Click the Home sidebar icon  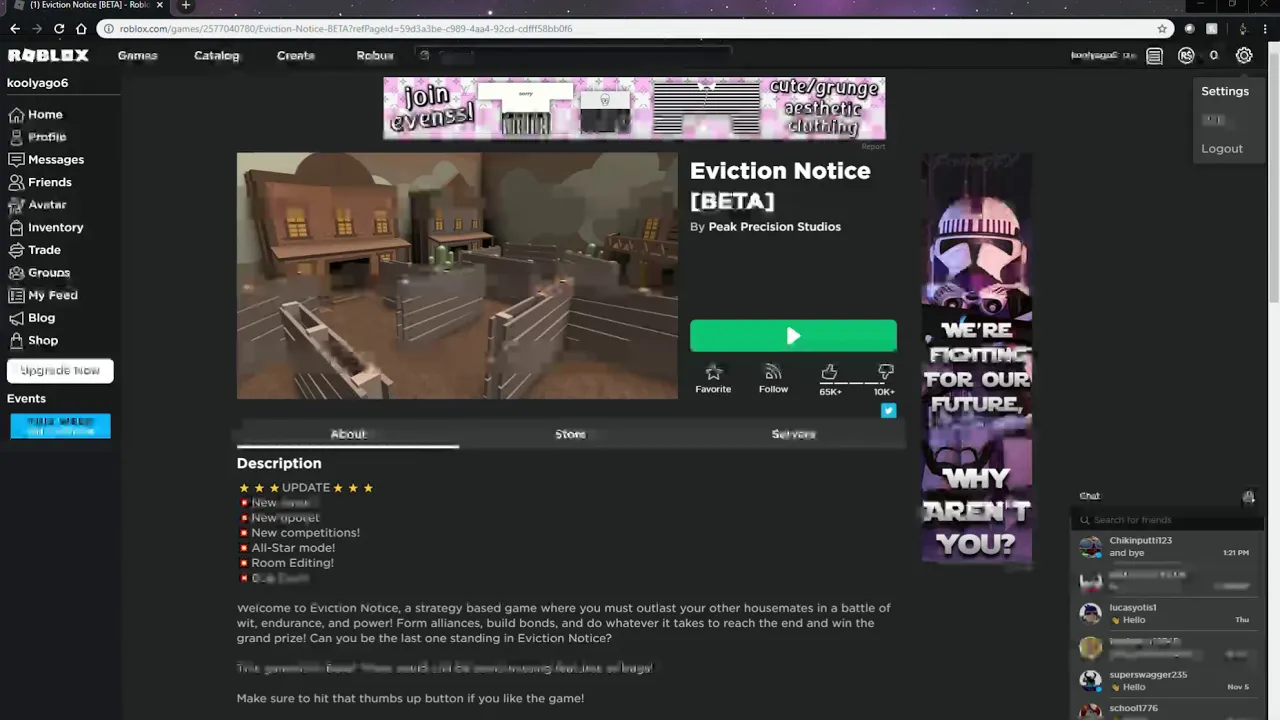pyautogui.click(x=16, y=115)
